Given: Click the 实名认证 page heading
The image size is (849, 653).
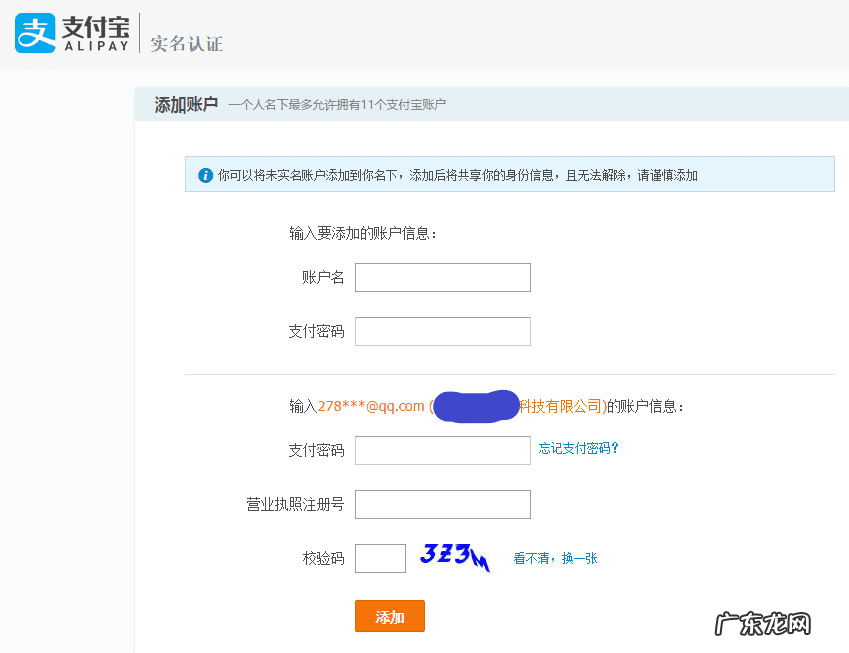Looking at the screenshot, I should 184,44.
